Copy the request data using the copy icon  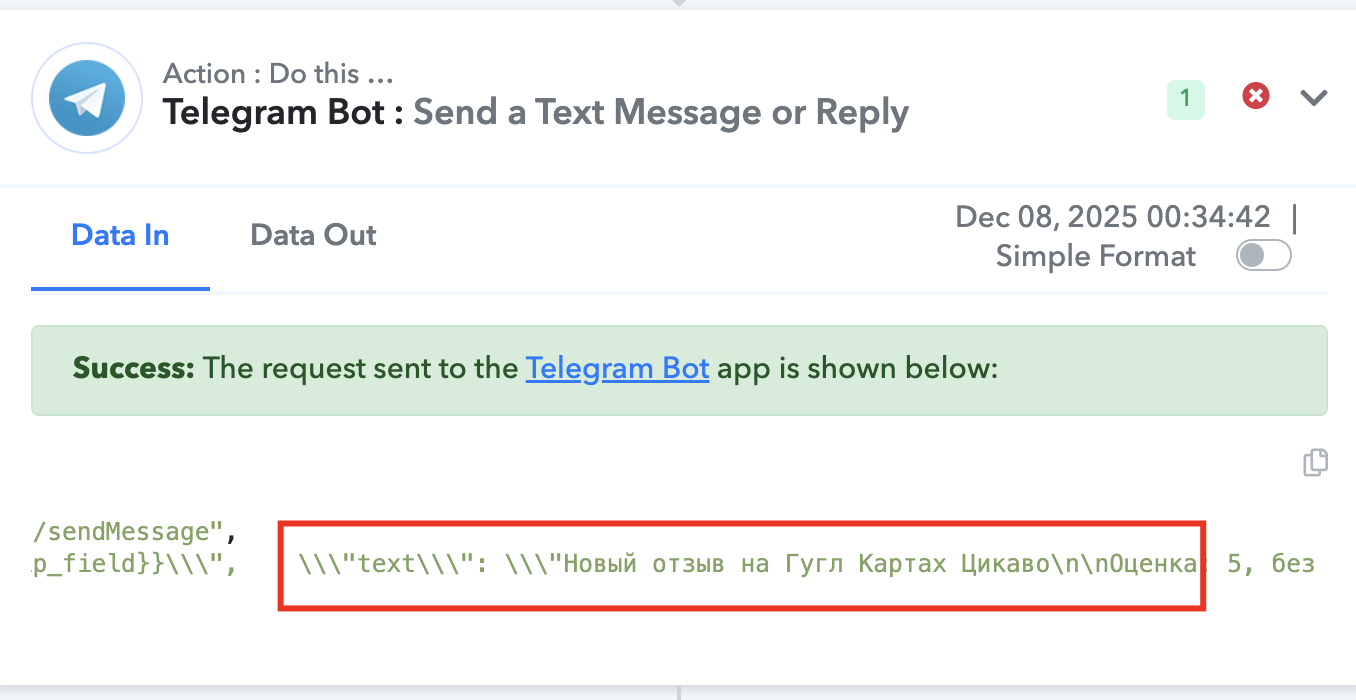point(1315,462)
